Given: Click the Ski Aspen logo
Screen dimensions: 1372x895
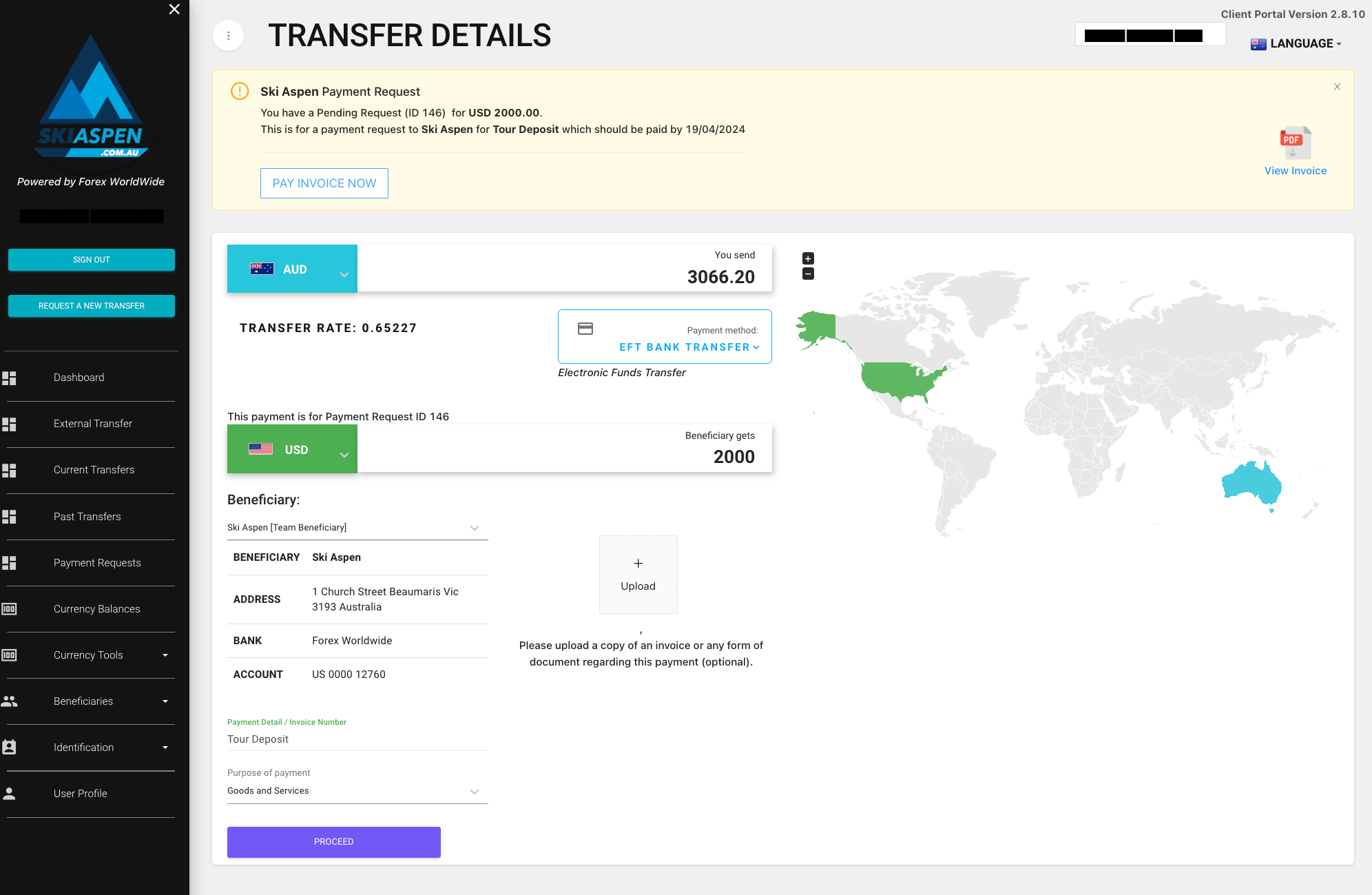Looking at the screenshot, I should click(90, 98).
